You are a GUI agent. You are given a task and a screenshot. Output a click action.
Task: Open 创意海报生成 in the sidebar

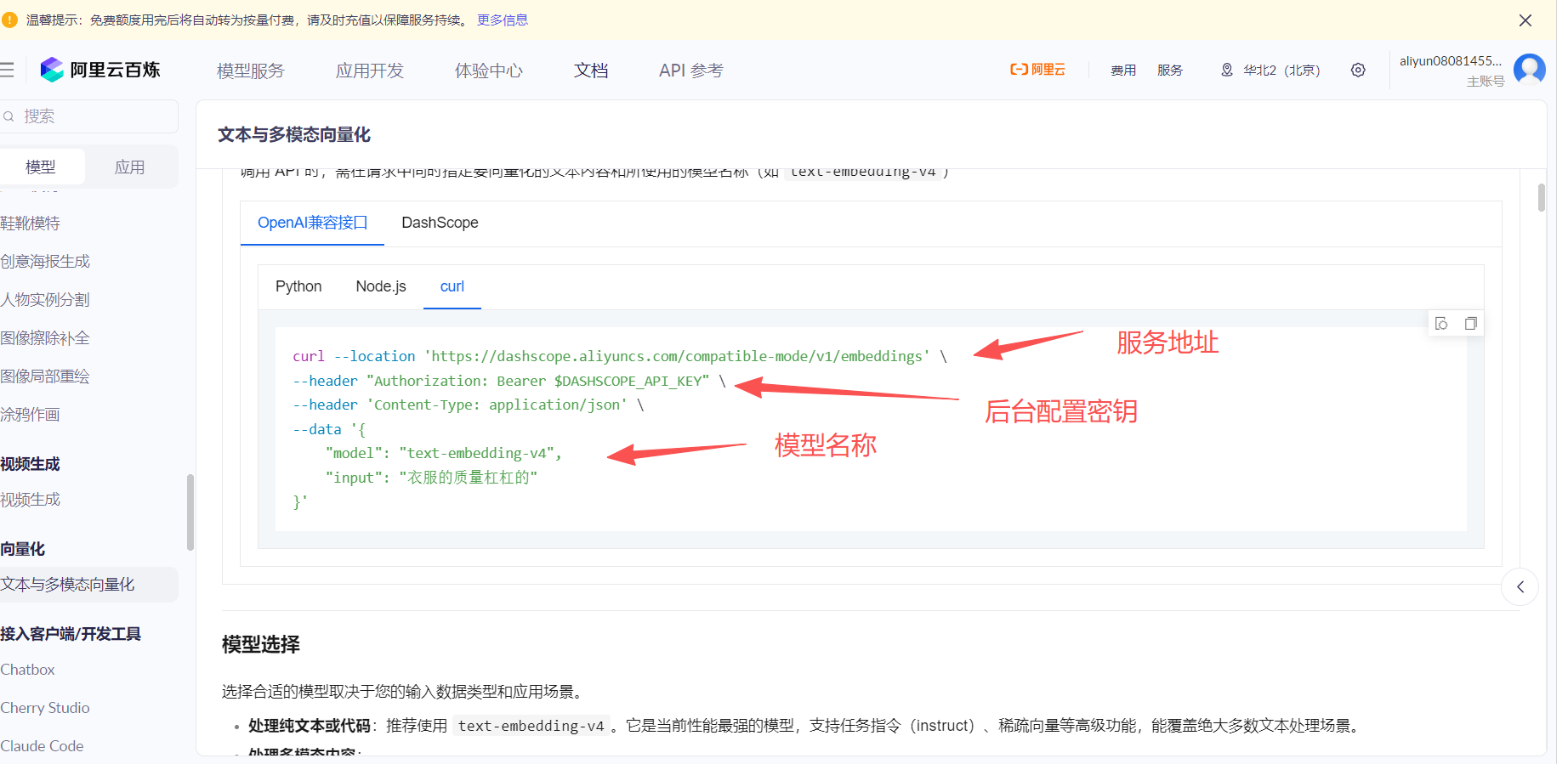tap(45, 262)
